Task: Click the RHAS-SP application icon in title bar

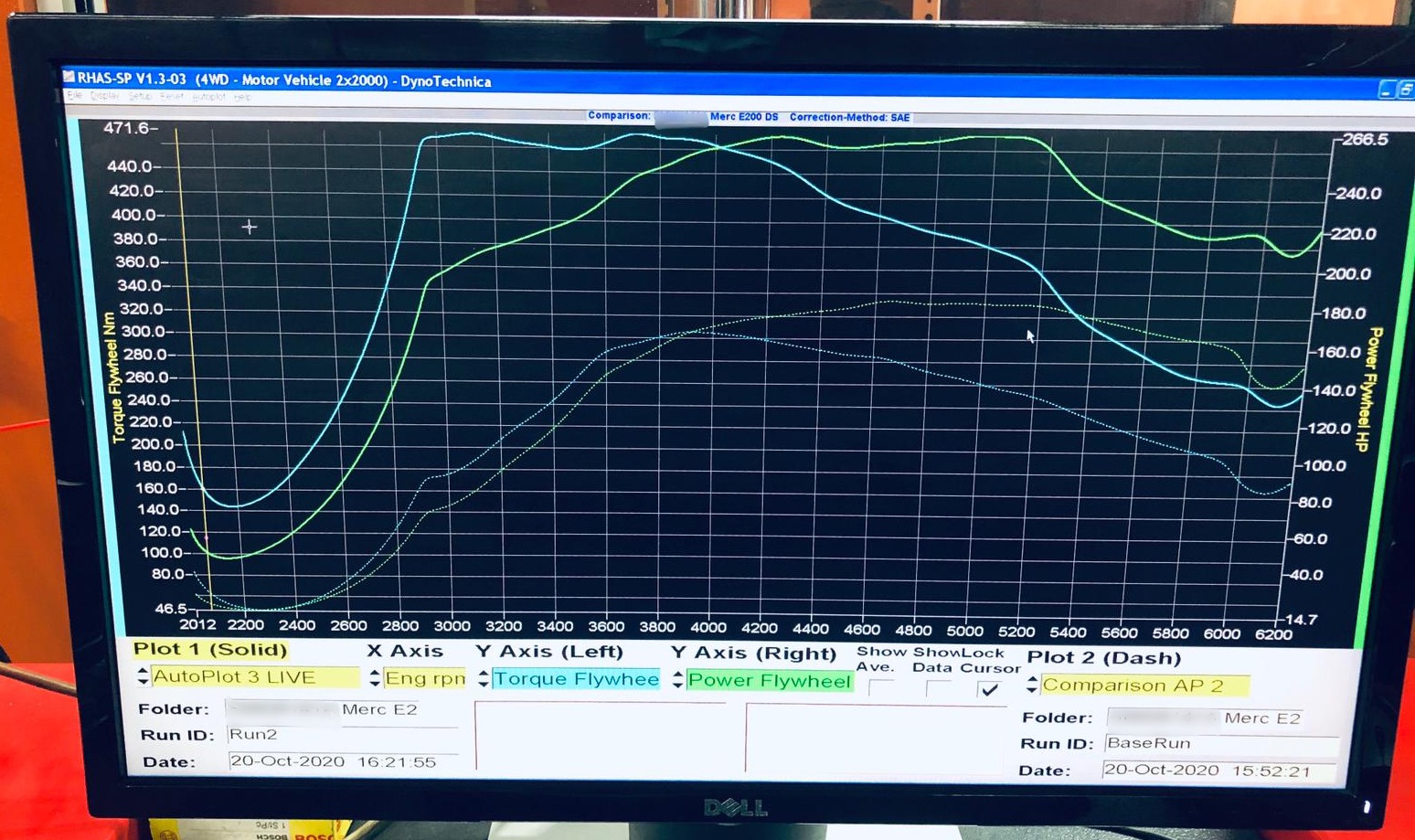Action: [x=69, y=77]
